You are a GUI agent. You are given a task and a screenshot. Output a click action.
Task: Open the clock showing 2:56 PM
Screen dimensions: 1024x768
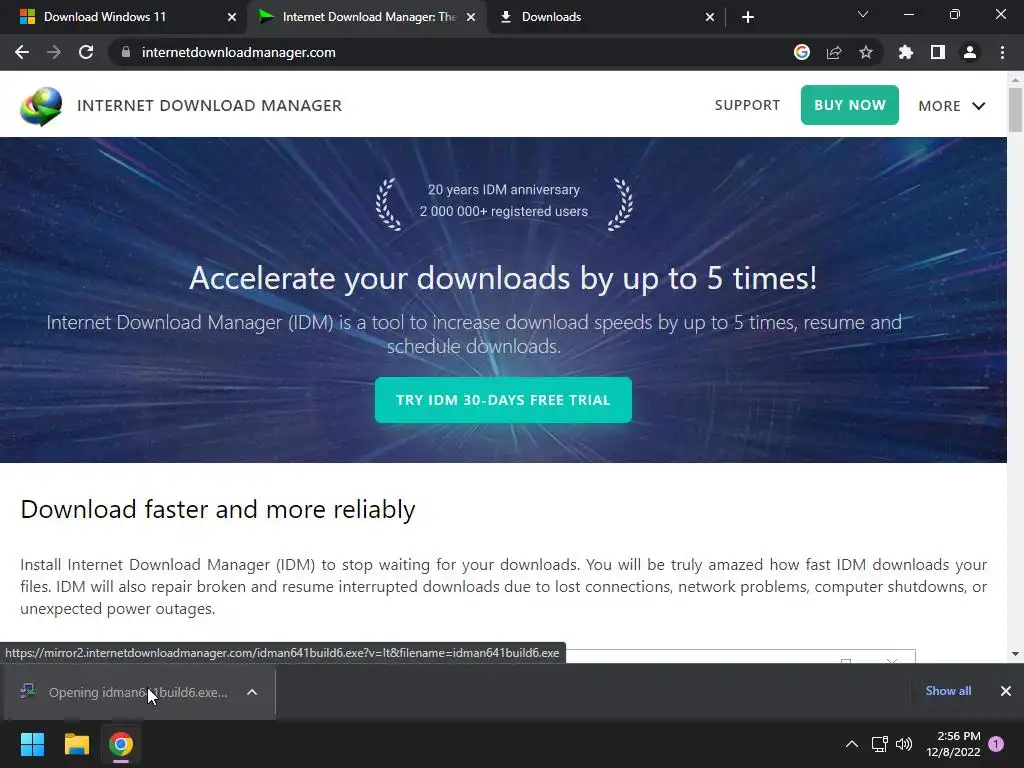click(953, 744)
